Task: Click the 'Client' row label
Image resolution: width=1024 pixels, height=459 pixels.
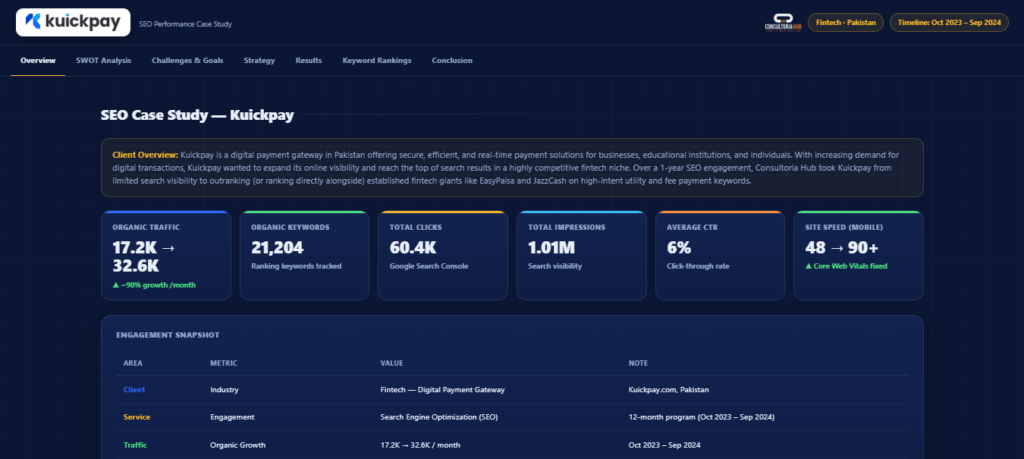Action: pos(135,390)
